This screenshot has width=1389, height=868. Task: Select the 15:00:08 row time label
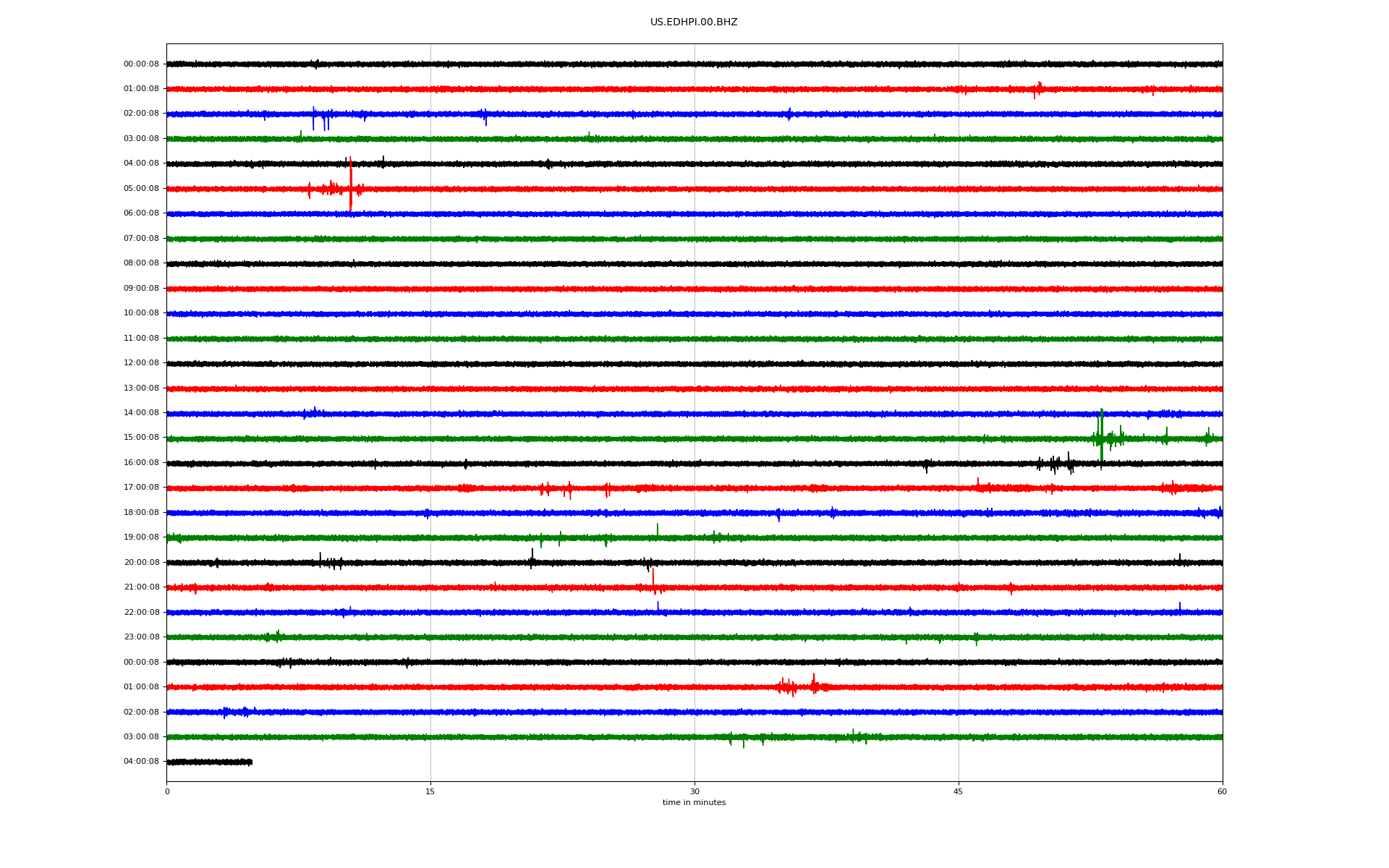coord(141,438)
